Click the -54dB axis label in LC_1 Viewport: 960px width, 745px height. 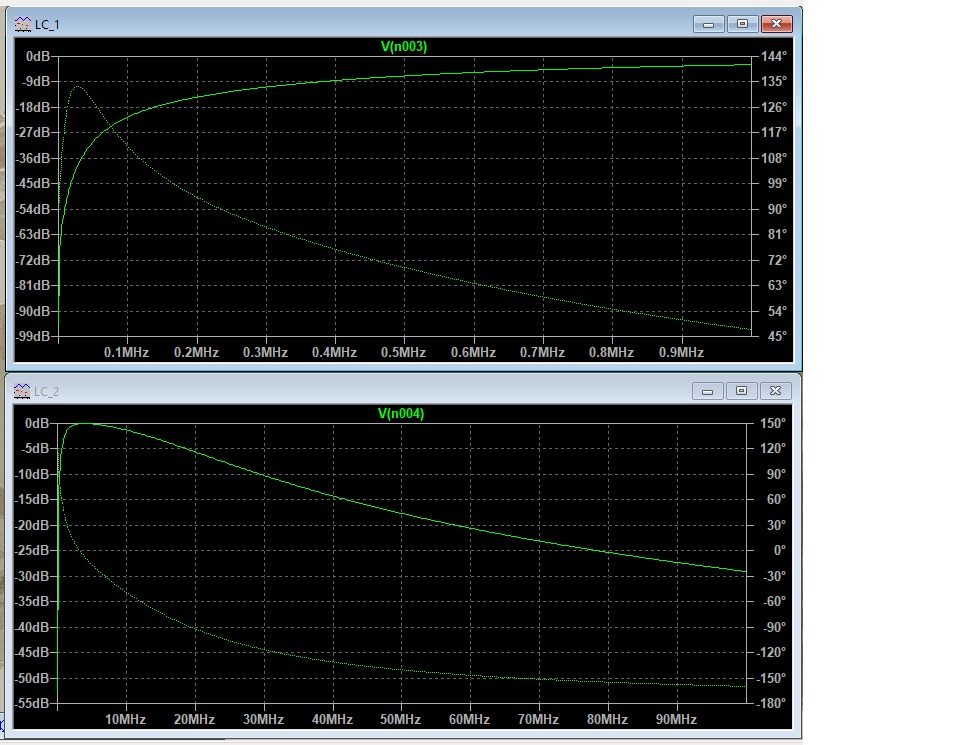(x=34, y=209)
